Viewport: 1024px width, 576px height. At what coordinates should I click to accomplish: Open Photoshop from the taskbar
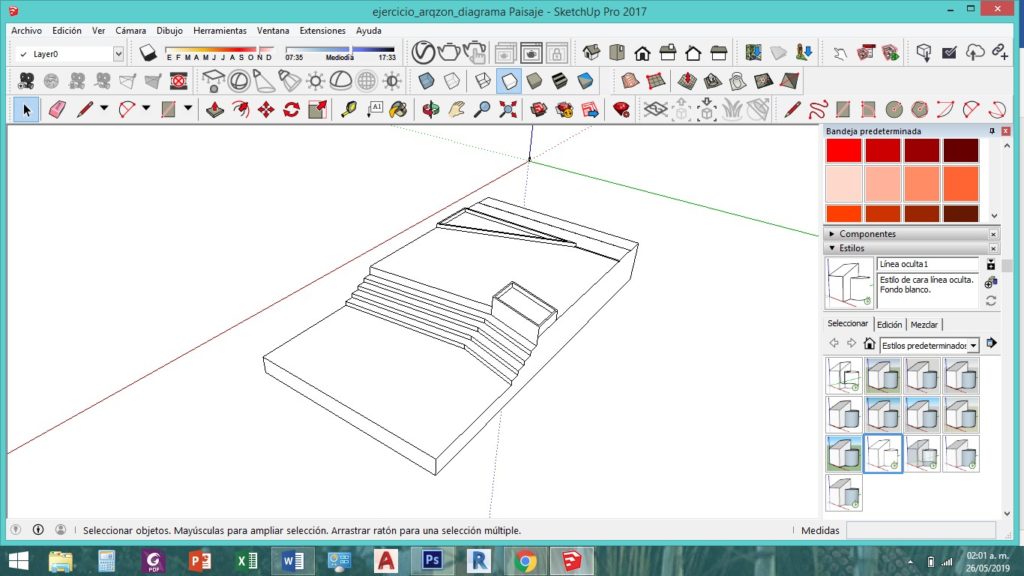432,560
